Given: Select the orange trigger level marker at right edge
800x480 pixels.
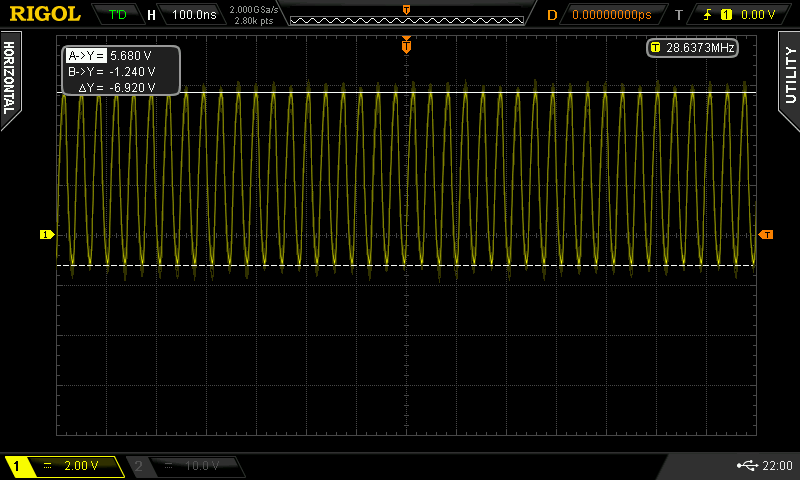Looking at the screenshot, I should [766, 235].
